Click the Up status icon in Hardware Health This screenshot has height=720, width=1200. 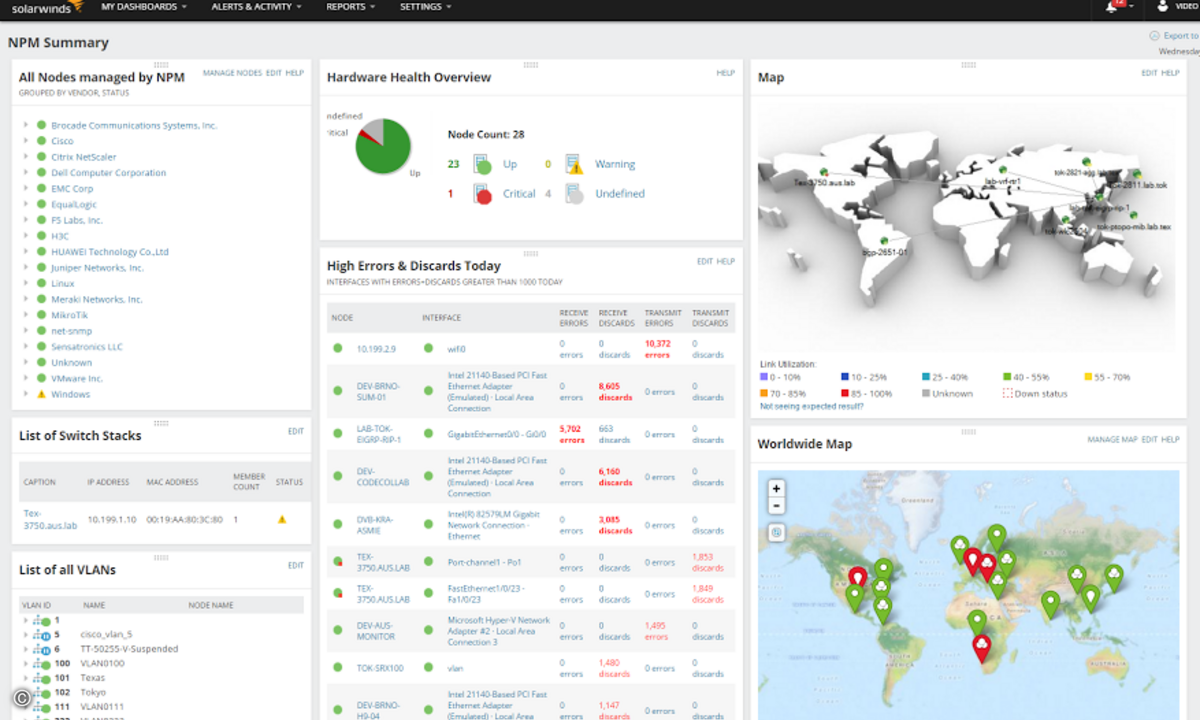pyautogui.click(x=482, y=164)
